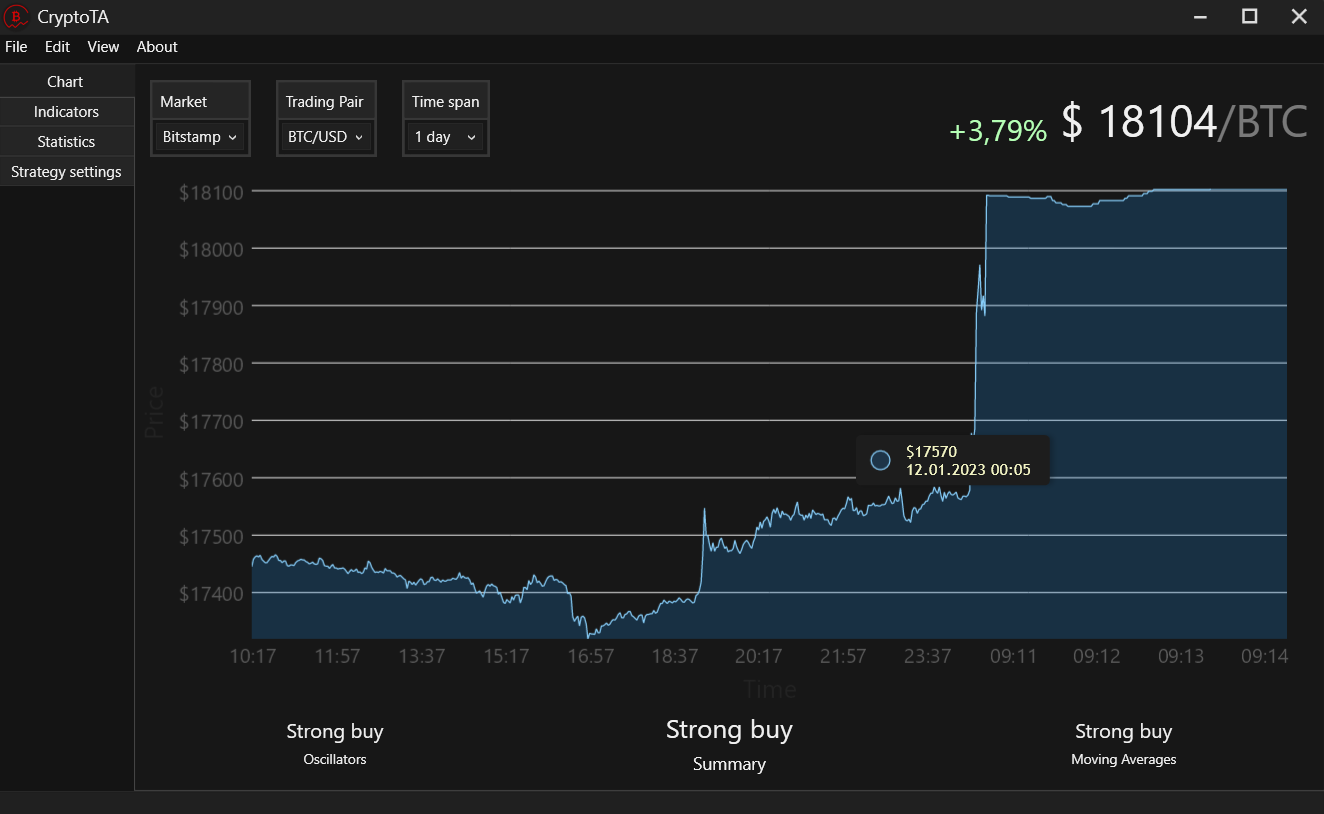Expand the Bitstamp market dropdown
Screen dimensions: 1324x814
tap(200, 137)
